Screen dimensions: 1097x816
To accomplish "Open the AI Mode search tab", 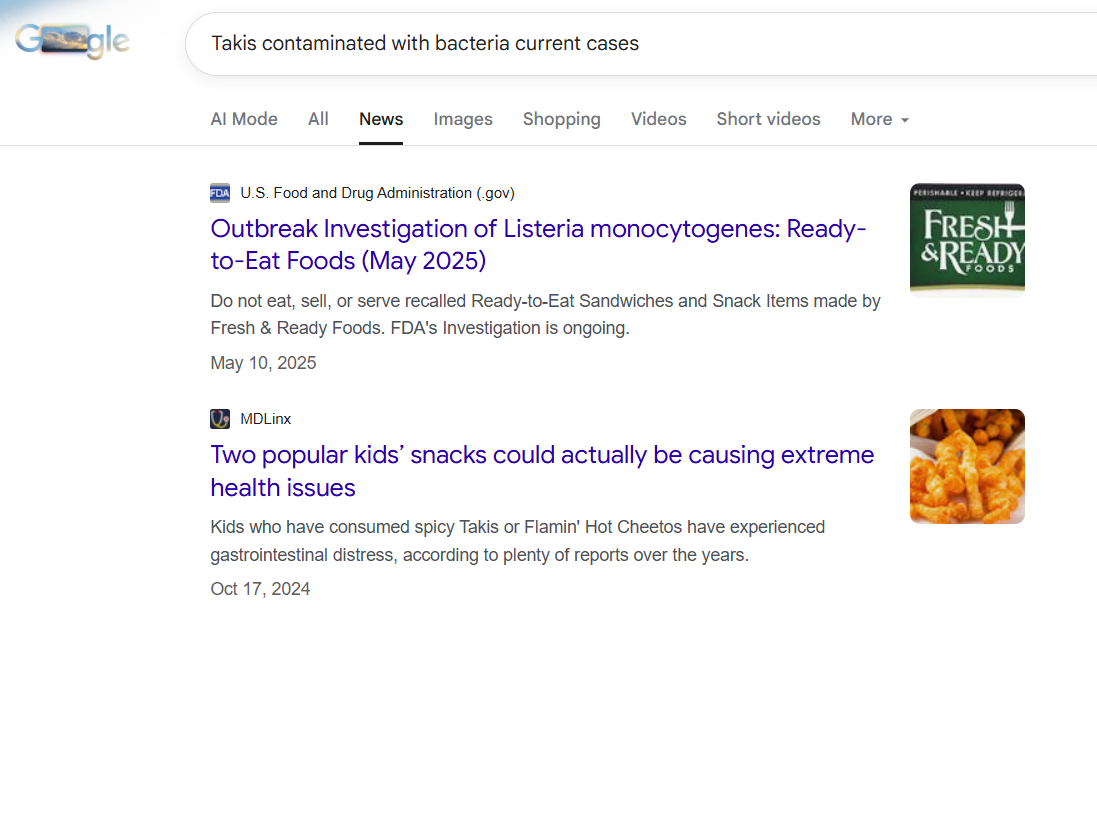I will [x=243, y=119].
